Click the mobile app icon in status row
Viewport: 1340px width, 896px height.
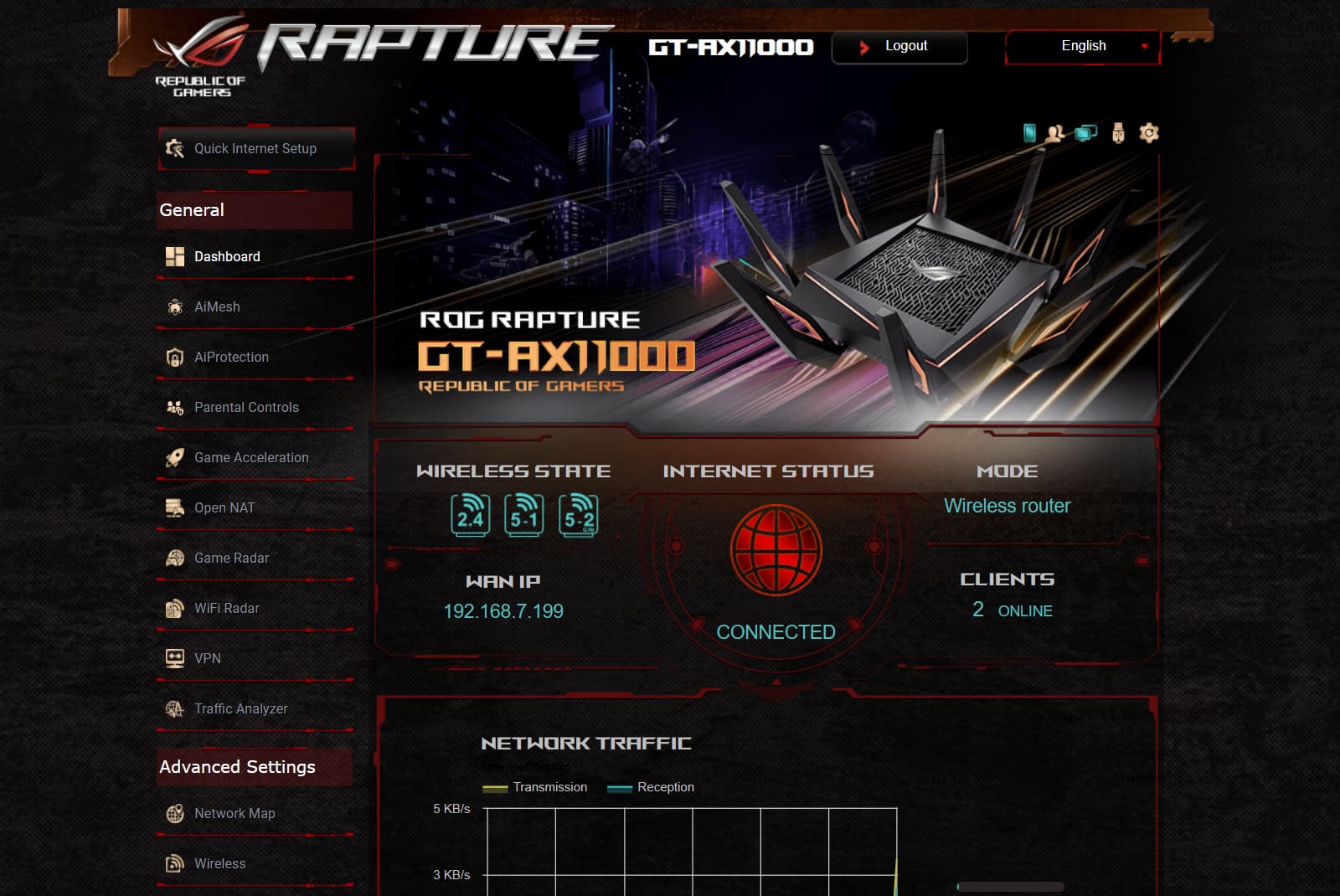1029,133
